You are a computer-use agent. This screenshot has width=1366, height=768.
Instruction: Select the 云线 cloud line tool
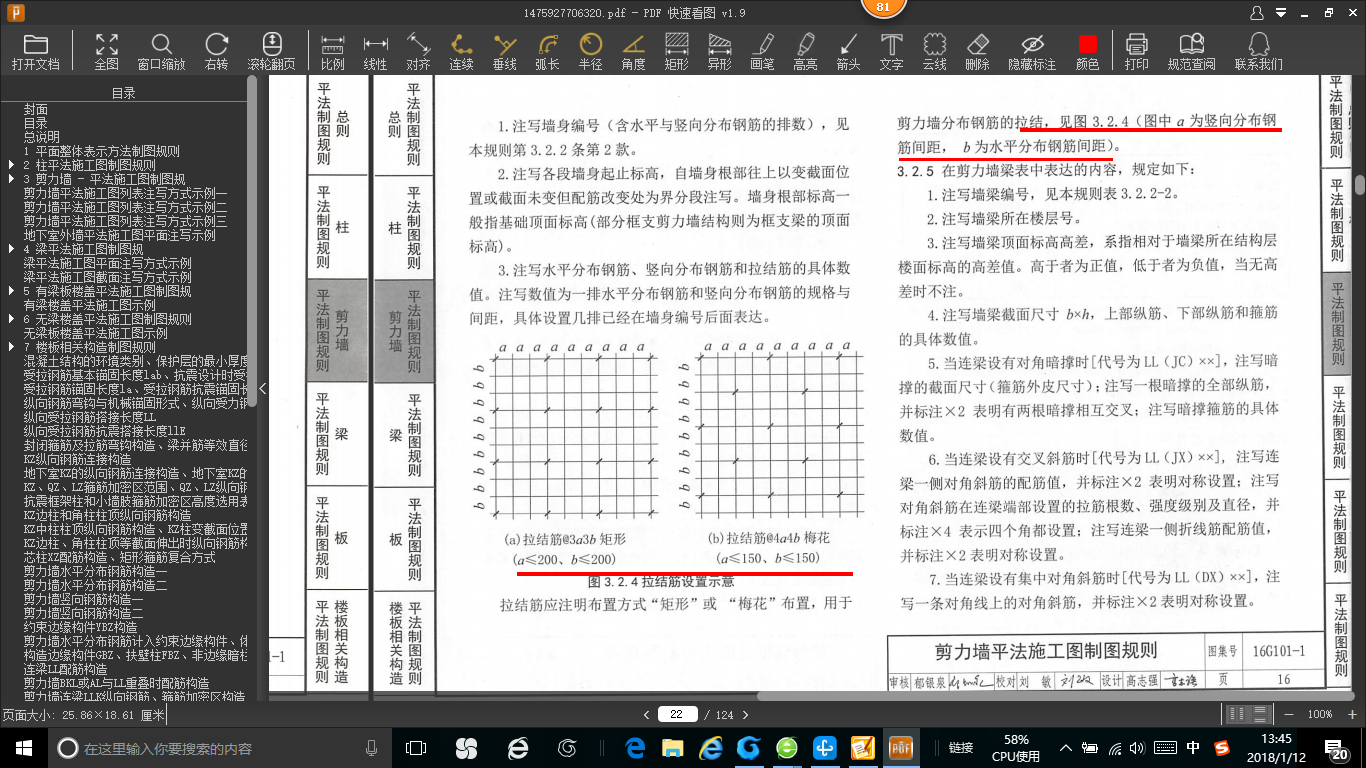click(934, 51)
